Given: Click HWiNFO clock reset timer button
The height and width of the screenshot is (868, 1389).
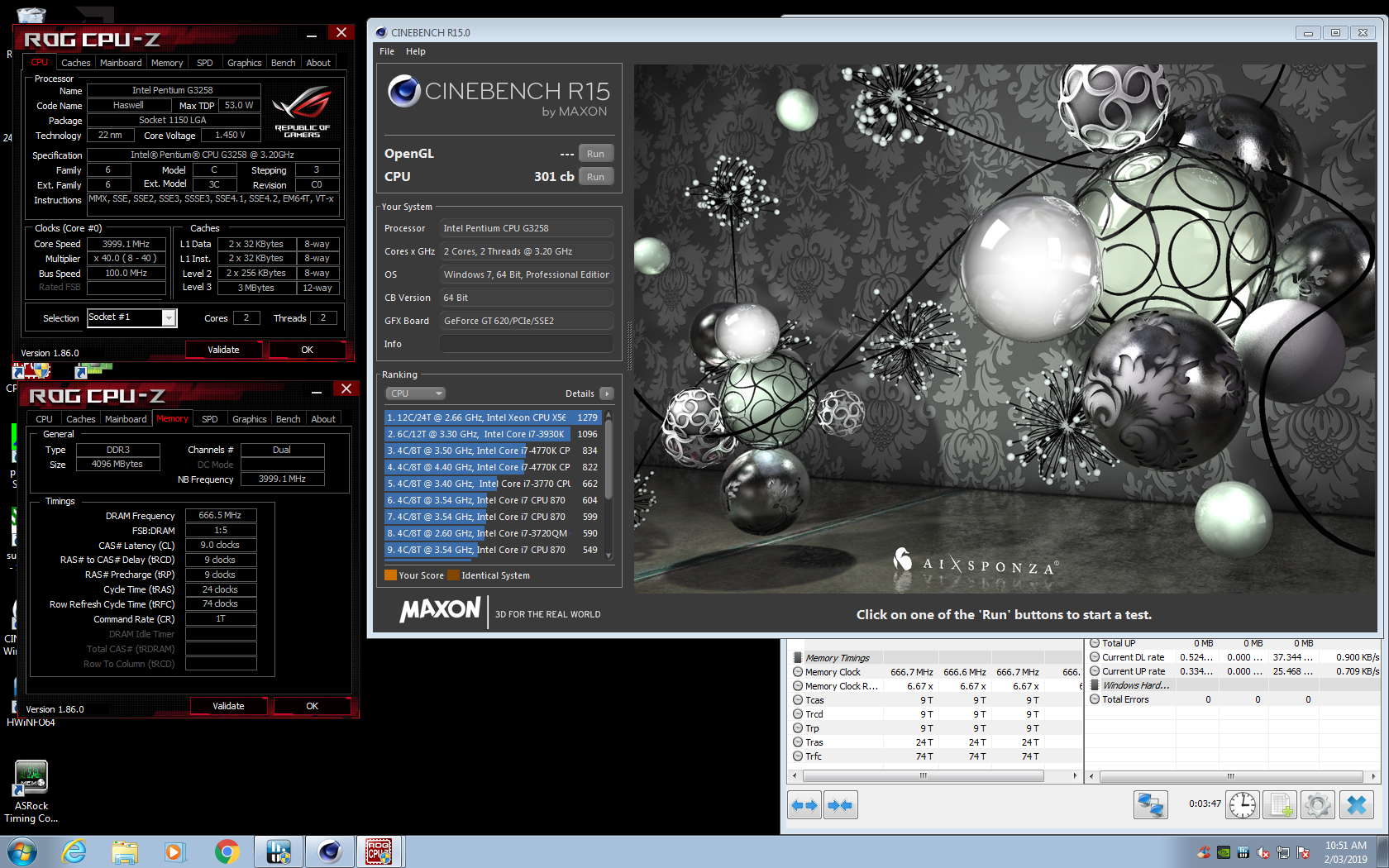Looking at the screenshot, I should [x=1242, y=804].
